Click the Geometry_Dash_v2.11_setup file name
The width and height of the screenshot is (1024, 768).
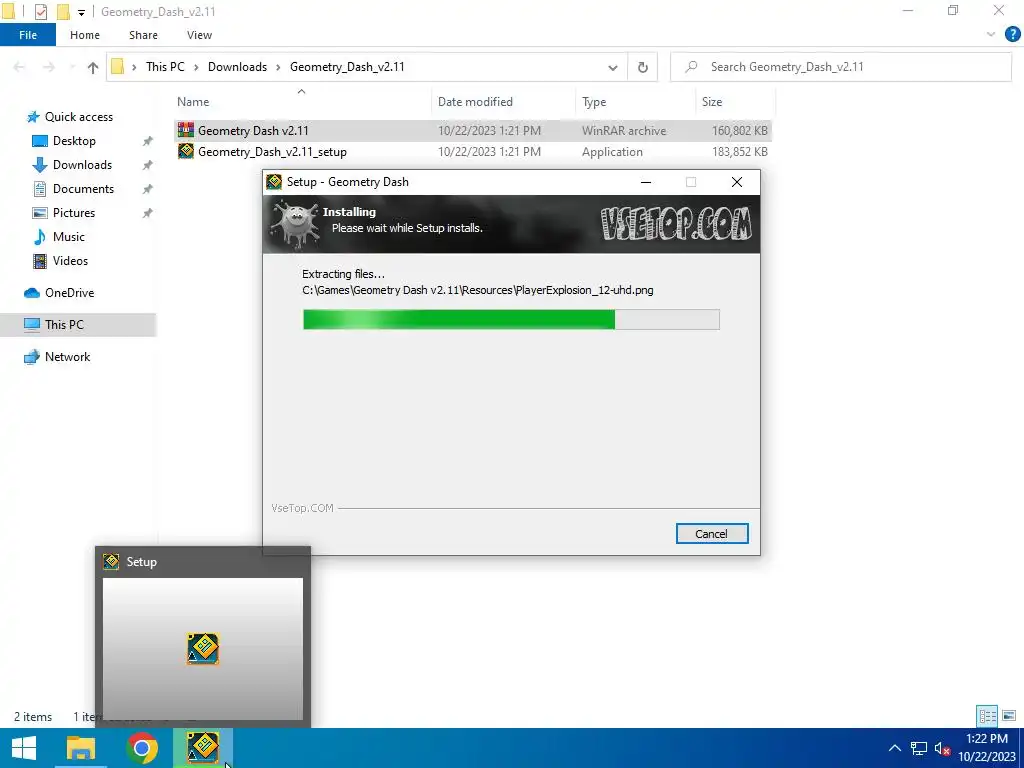272,152
